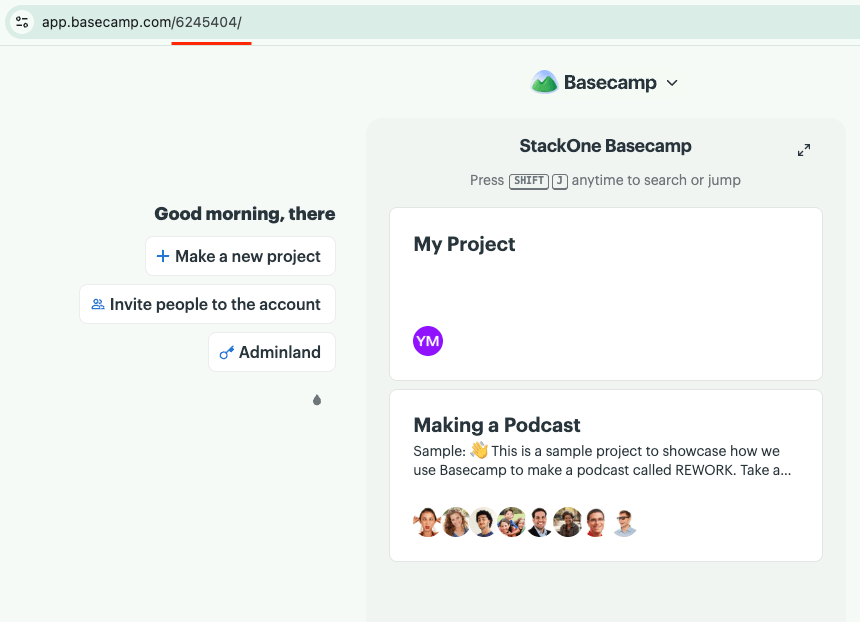860x622 pixels.
Task: Click the Sample description of Making a Podcast
Action: pyautogui.click(x=602, y=461)
